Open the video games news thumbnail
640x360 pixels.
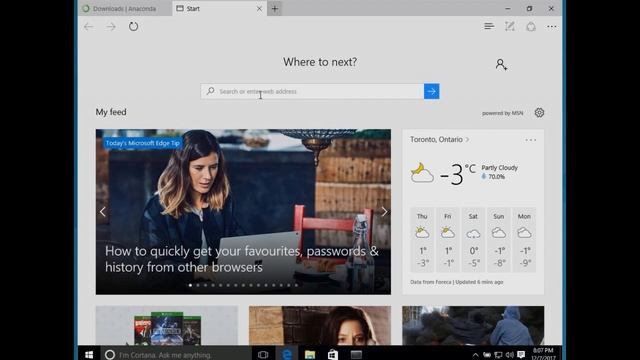167,326
